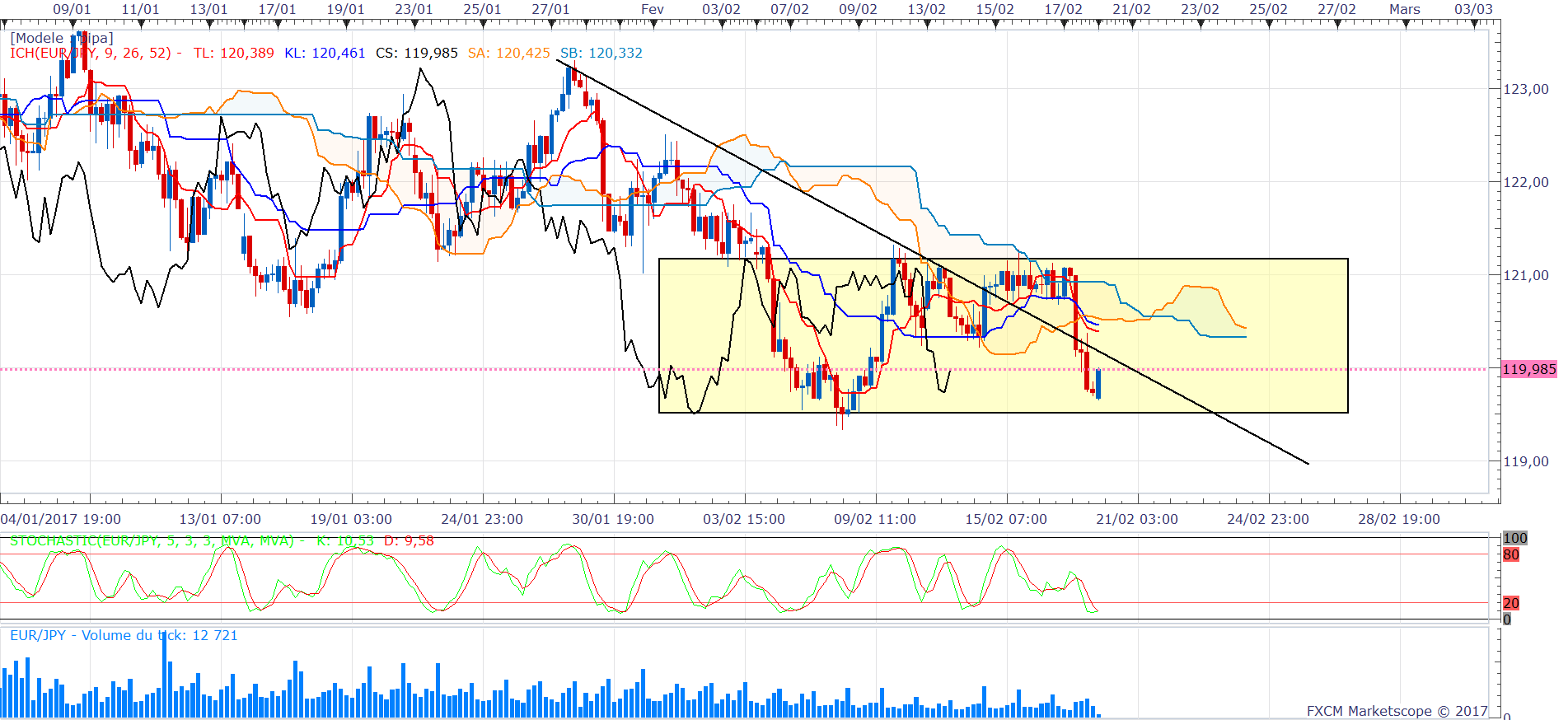Click the 25/01 date label
The width and height of the screenshot is (1568, 720).
(482, 9)
